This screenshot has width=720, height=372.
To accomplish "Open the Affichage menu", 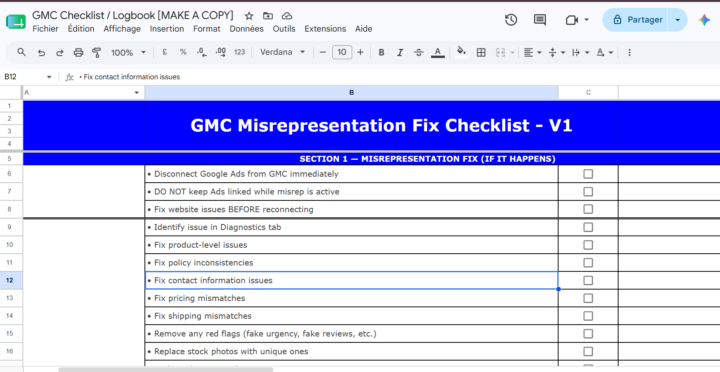I will [122, 29].
